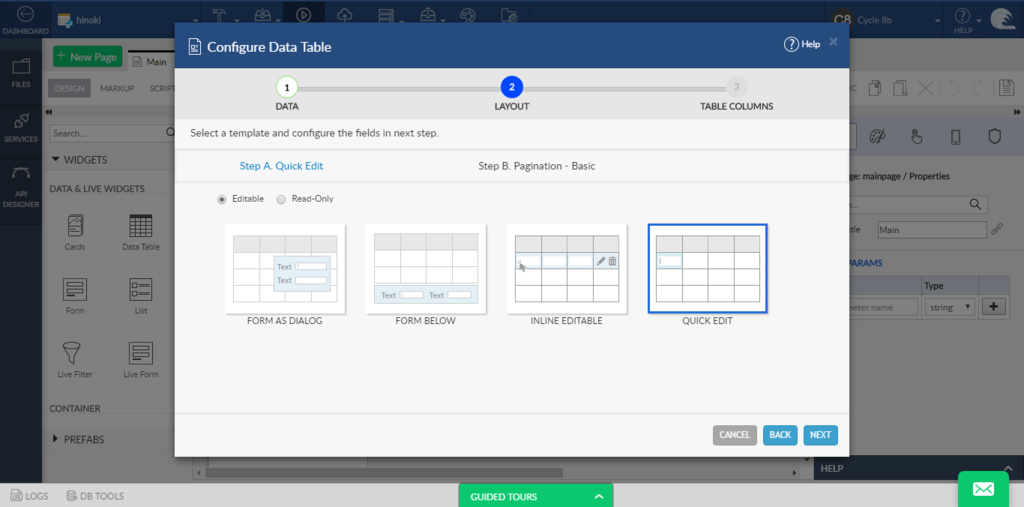Click the Delete X icon in the editor toolbar
The width and height of the screenshot is (1024, 507).
click(x=925, y=88)
